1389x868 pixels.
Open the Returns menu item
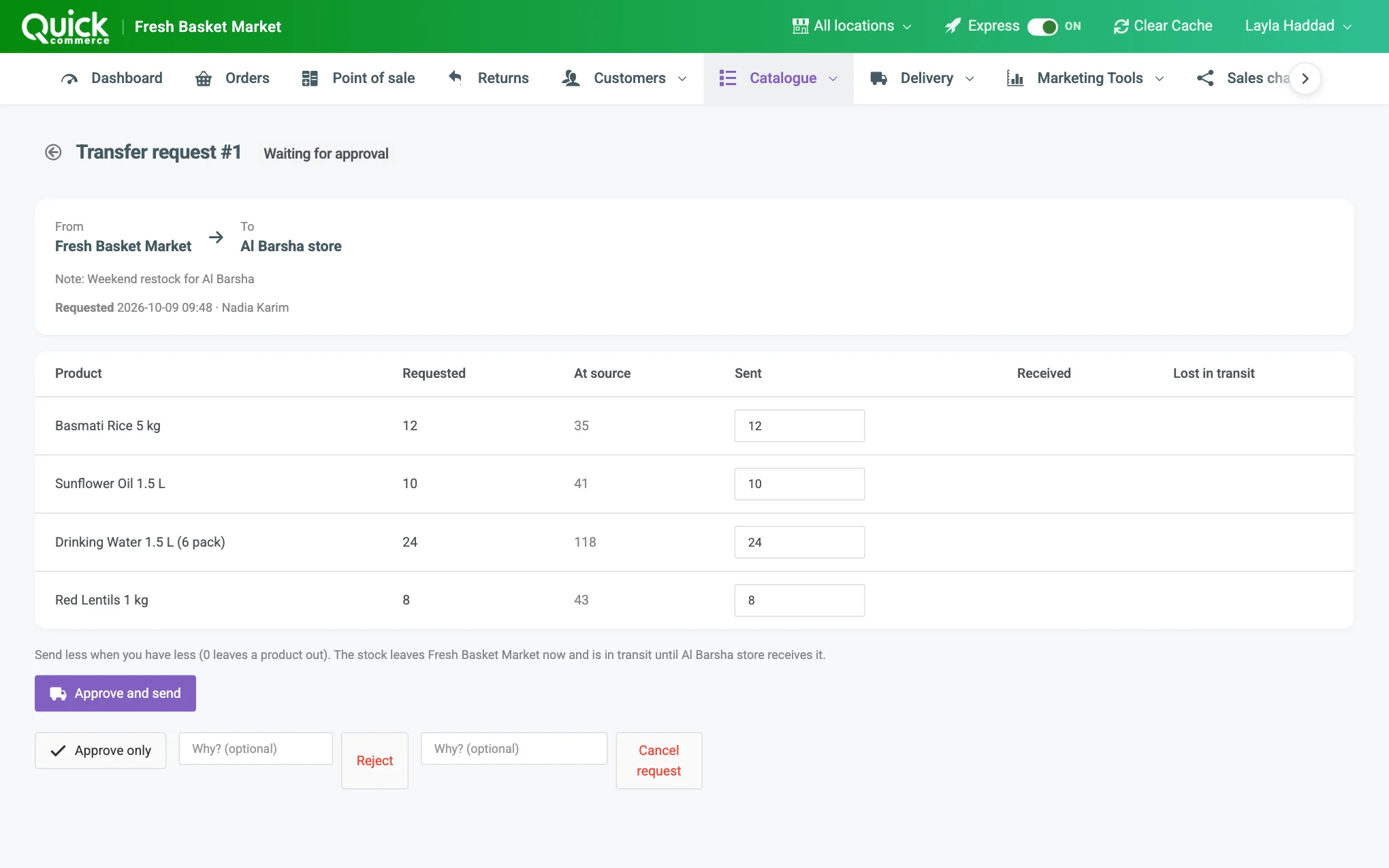point(488,78)
